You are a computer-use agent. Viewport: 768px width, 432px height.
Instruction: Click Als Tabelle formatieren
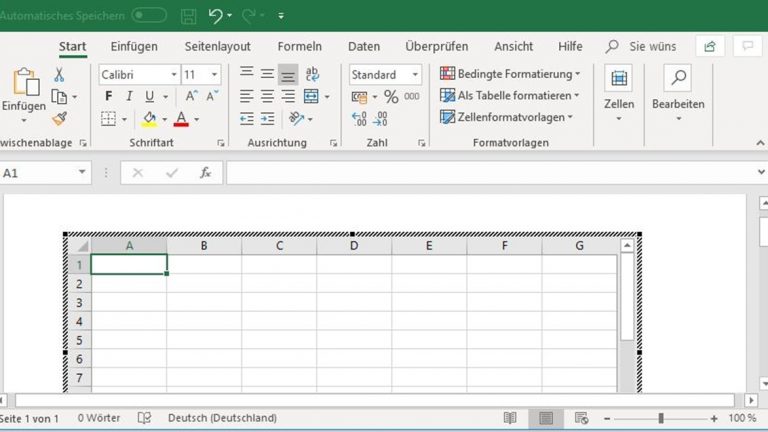tap(510, 96)
